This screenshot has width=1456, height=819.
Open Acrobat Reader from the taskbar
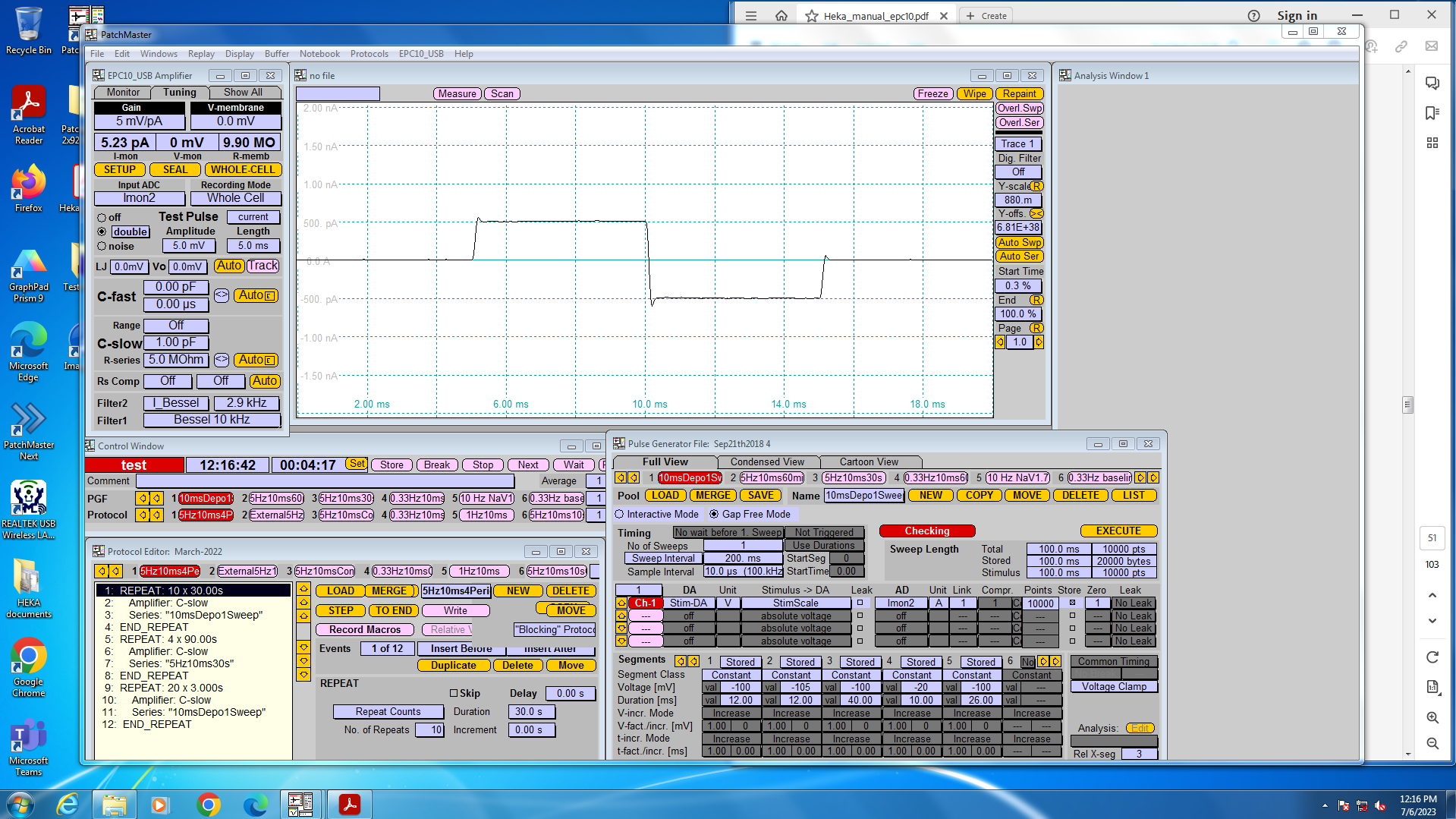[x=350, y=805]
